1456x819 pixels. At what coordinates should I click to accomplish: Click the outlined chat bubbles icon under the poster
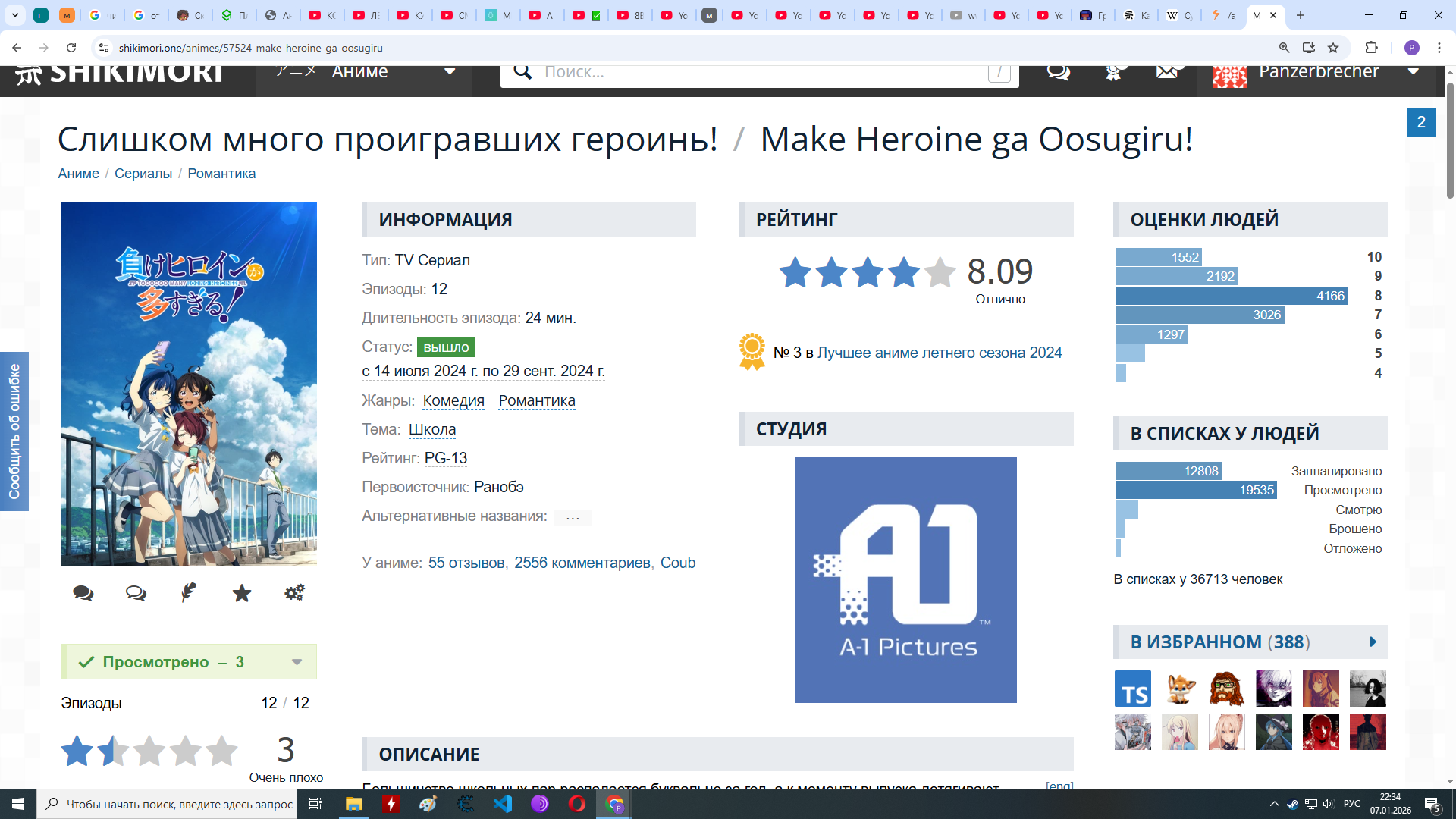pyautogui.click(x=136, y=593)
